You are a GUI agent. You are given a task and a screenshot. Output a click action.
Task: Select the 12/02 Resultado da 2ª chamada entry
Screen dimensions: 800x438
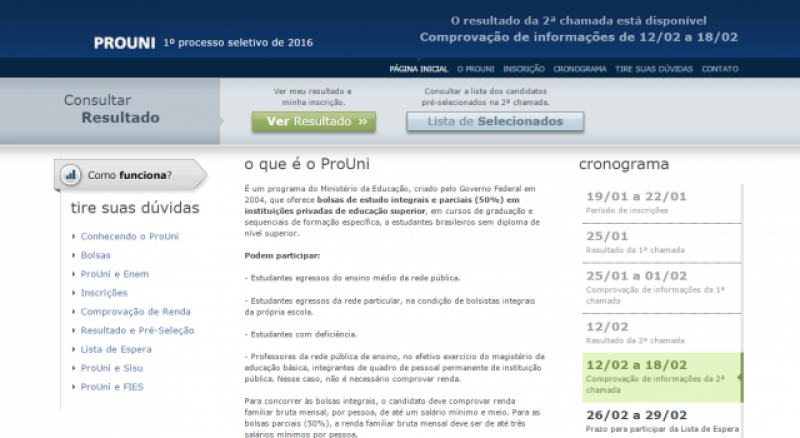661,333
